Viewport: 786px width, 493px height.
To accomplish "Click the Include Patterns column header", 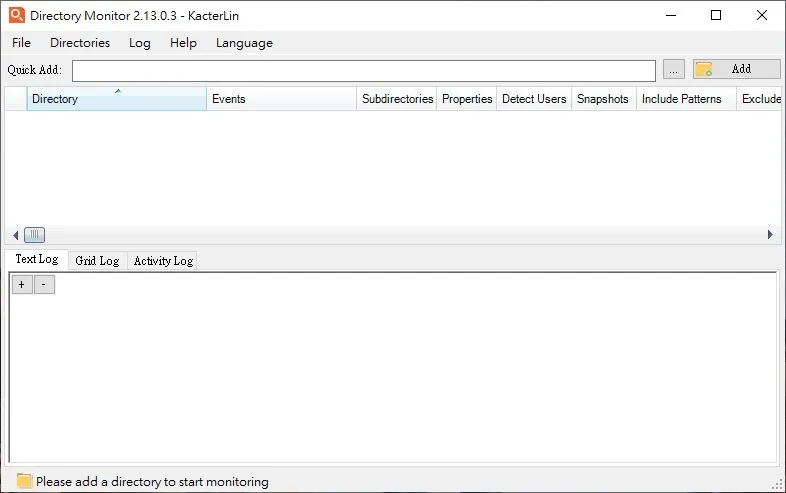I will click(x=686, y=99).
